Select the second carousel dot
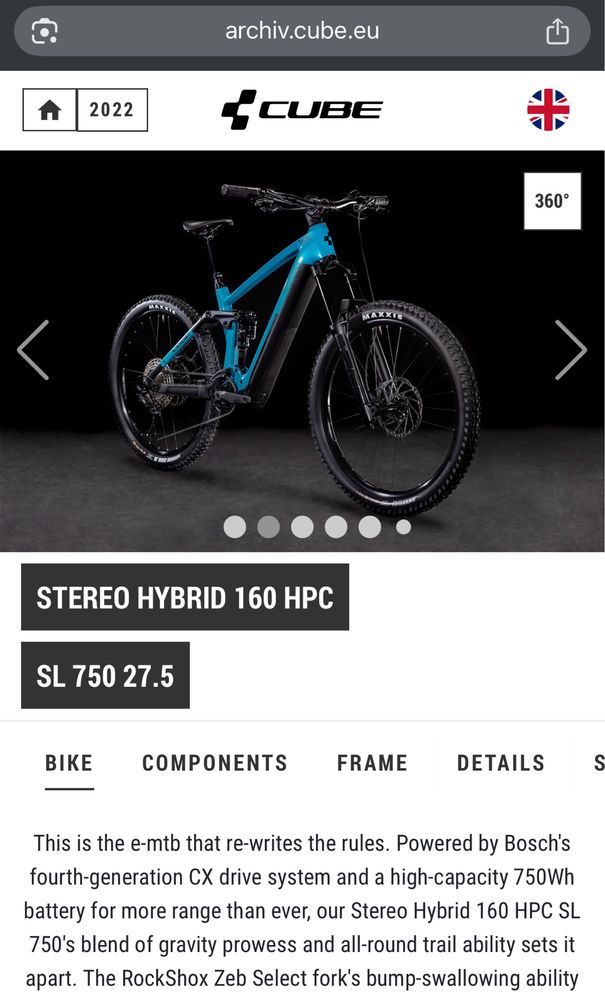Viewport: 605px width, 999px height. [x=268, y=527]
